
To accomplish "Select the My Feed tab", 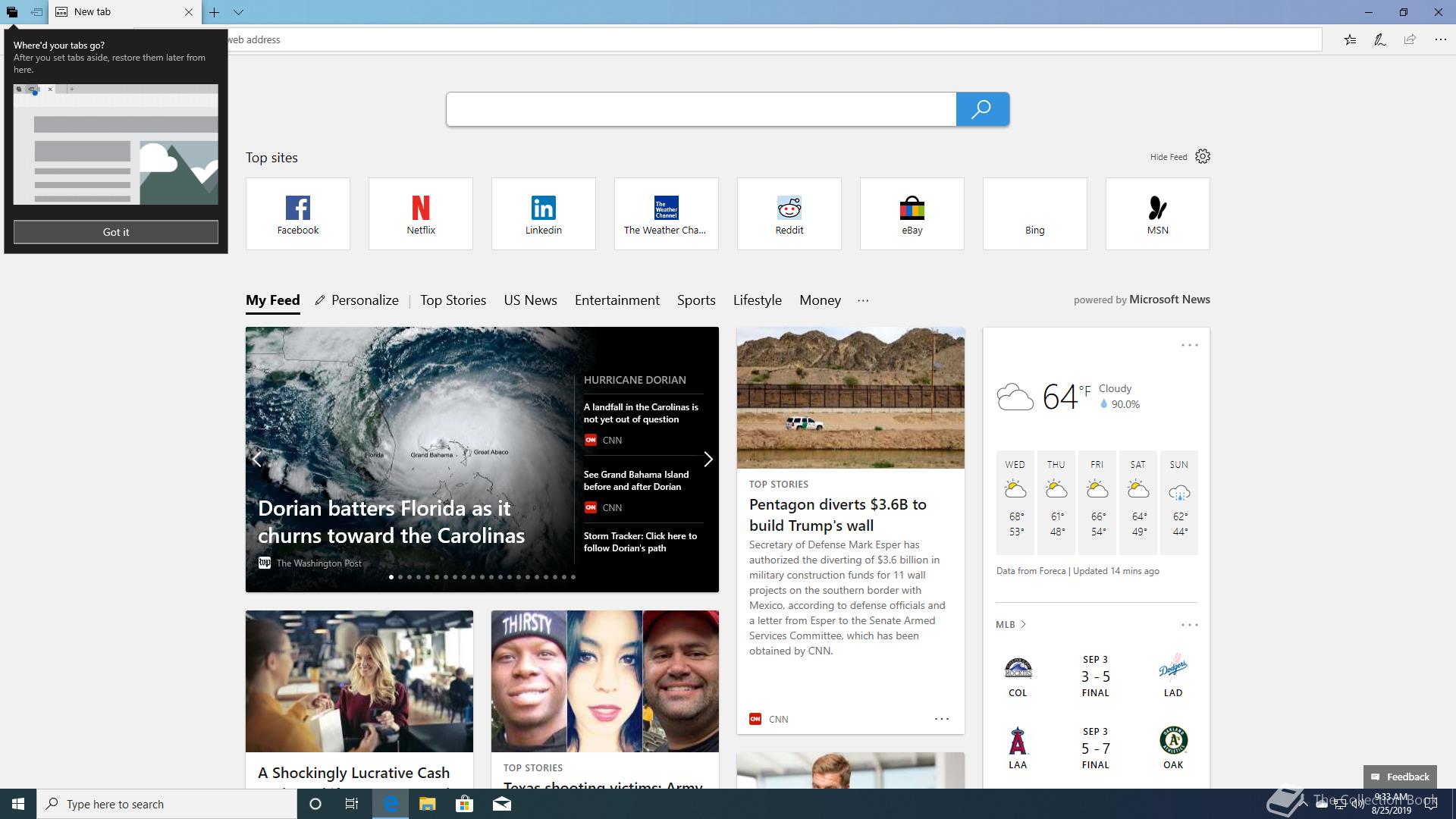I will pos(273,300).
